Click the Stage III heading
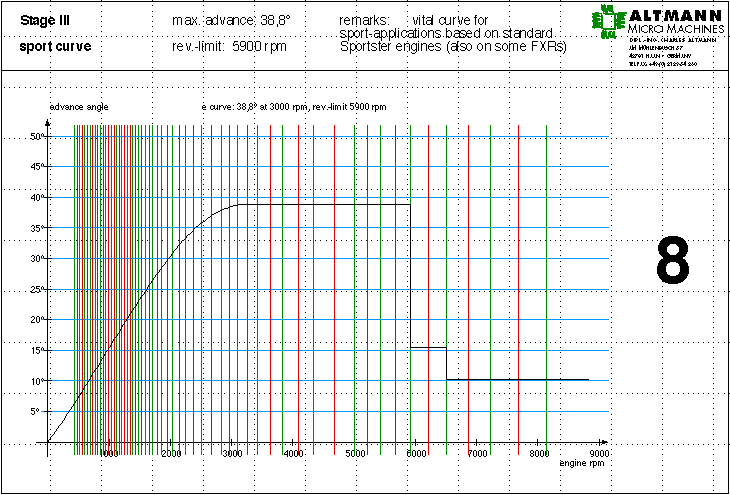Image resolution: width=730 pixels, height=495 pixels. tap(45, 20)
